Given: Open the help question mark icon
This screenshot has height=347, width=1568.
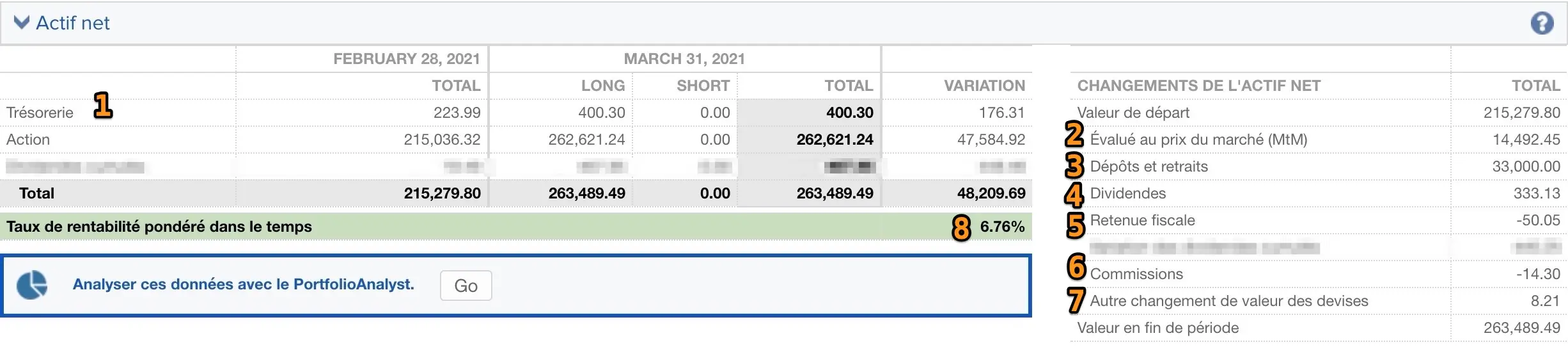Looking at the screenshot, I should point(1542,24).
